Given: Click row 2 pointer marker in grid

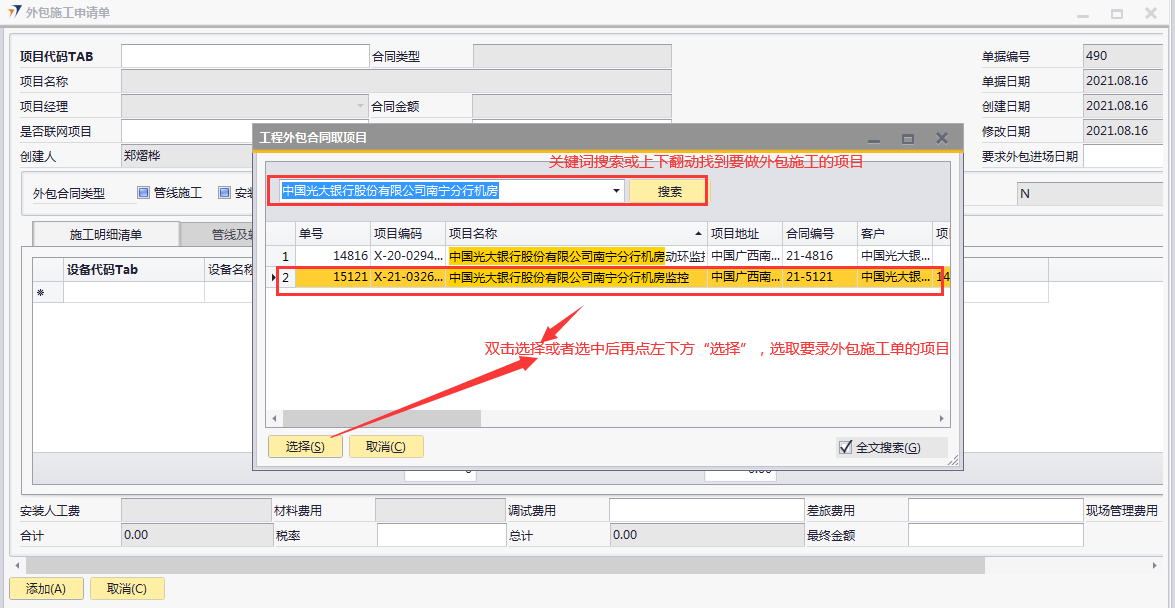Looking at the screenshot, I should 274,277.
